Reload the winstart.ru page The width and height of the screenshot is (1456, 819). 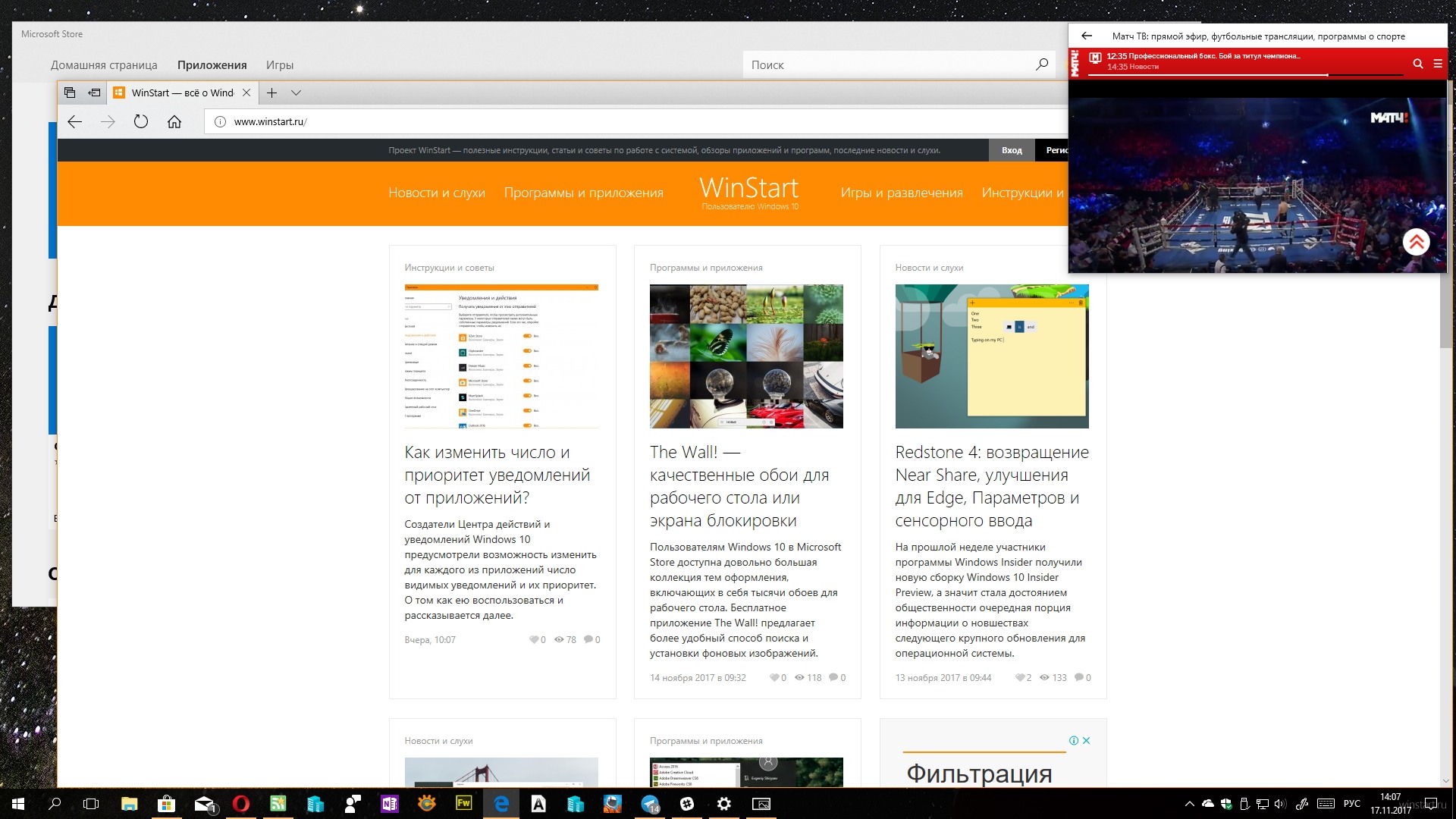coord(141,121)
